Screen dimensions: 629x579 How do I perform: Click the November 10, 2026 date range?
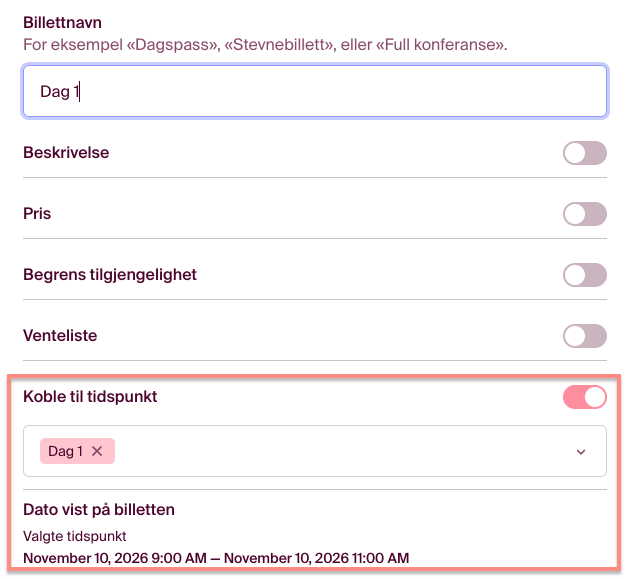pyautogui.click(x=216, y=558)
